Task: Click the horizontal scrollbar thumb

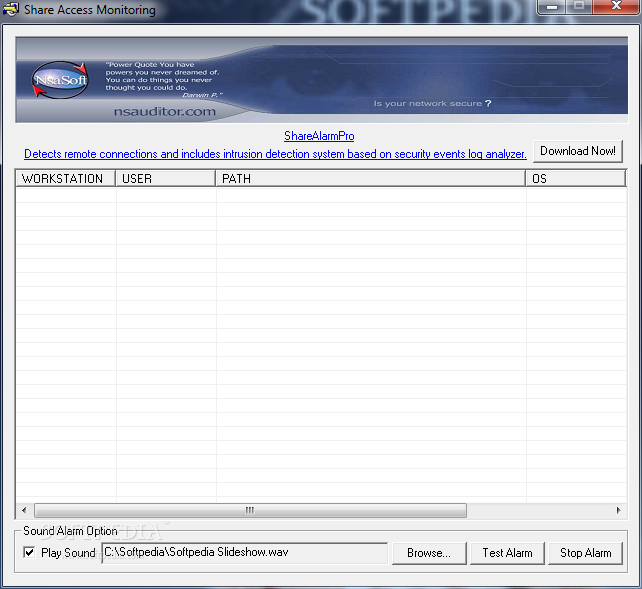Action: (250, 510)
